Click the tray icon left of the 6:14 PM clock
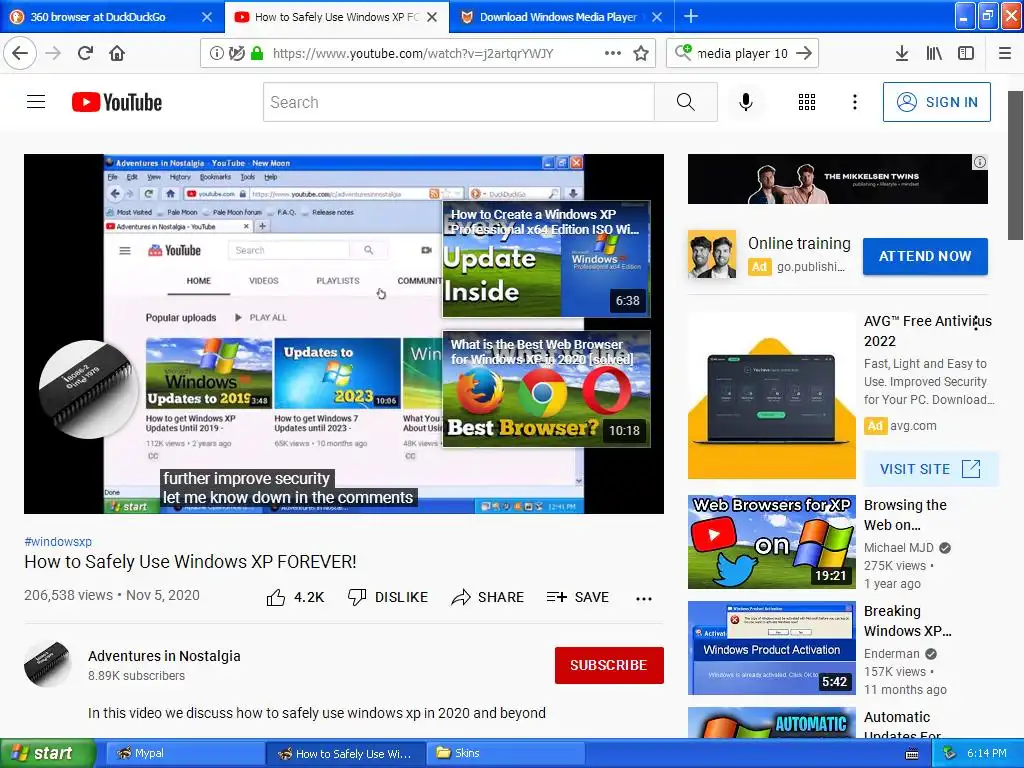 pos(950,753)
